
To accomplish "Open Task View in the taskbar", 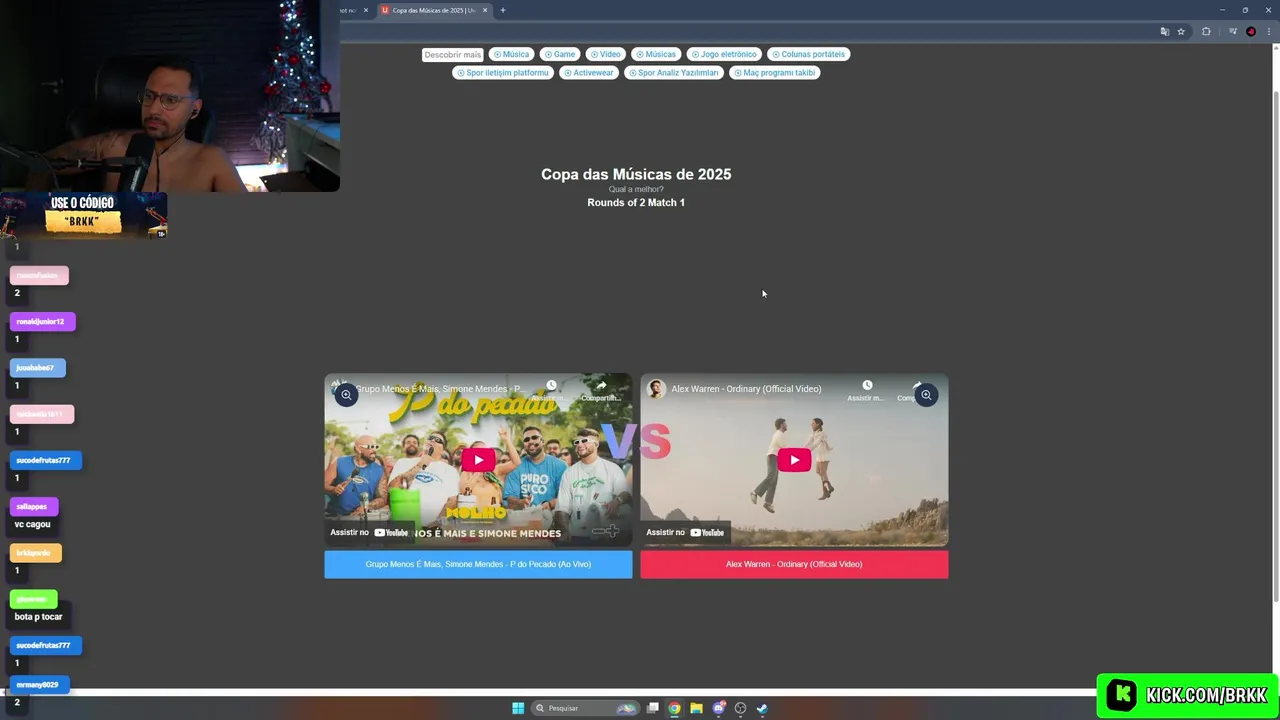I will click(x=653, y=708).
